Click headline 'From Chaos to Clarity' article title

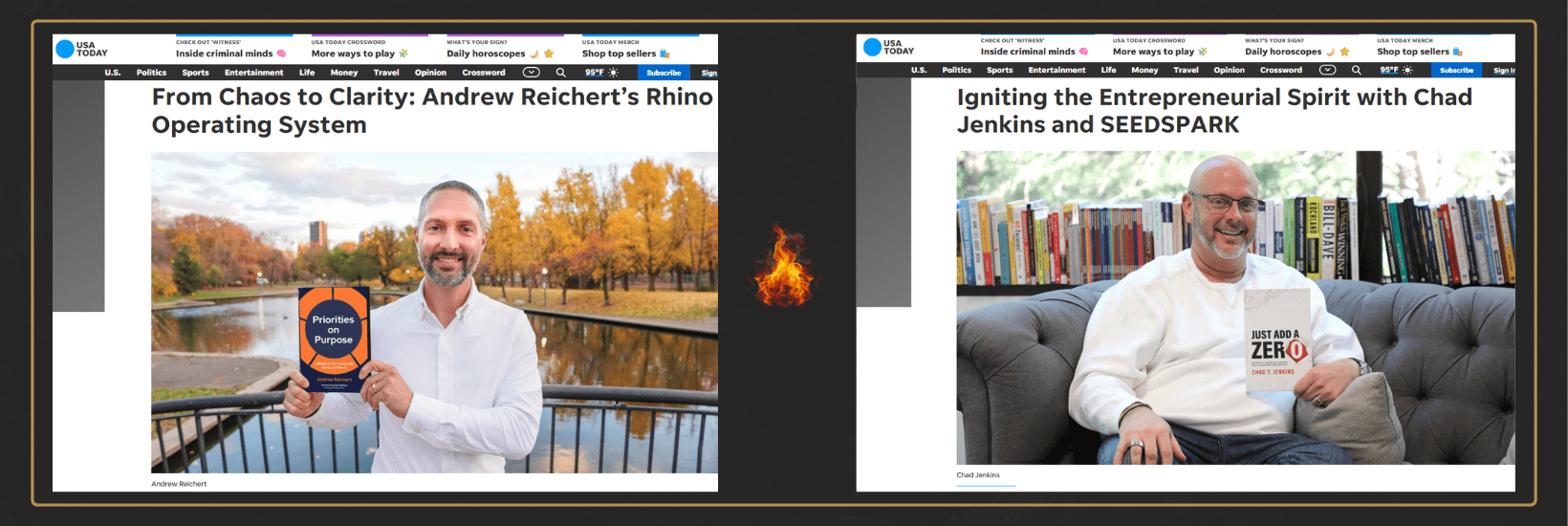432,111
